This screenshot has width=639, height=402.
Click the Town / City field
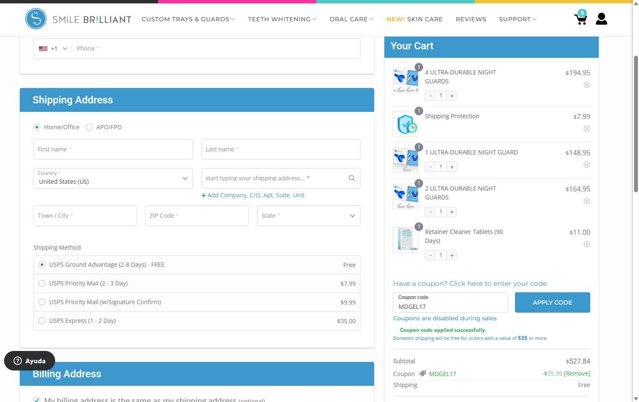tap(85, 216)
